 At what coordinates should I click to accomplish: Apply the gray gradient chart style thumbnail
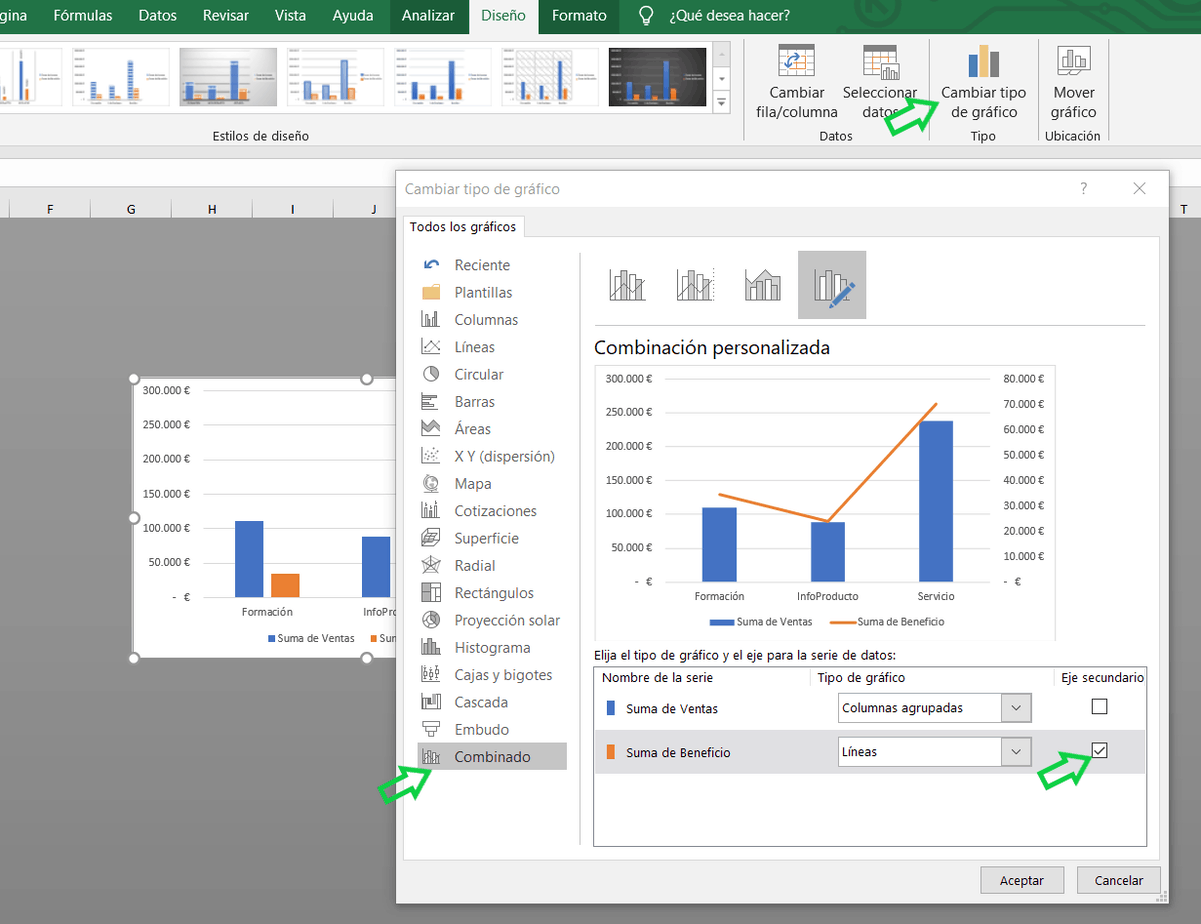click(x=228, y=77)
